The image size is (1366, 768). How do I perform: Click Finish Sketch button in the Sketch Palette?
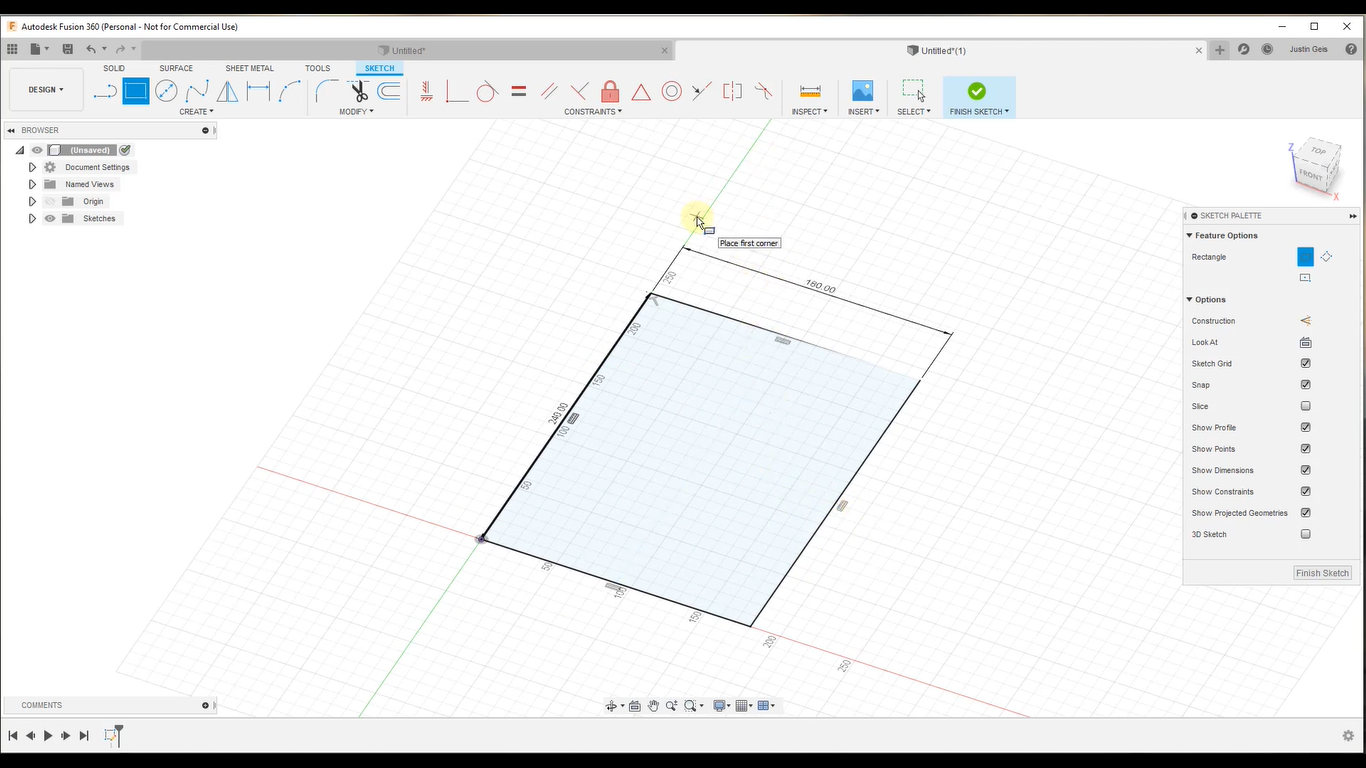[x=1322, y=573]
